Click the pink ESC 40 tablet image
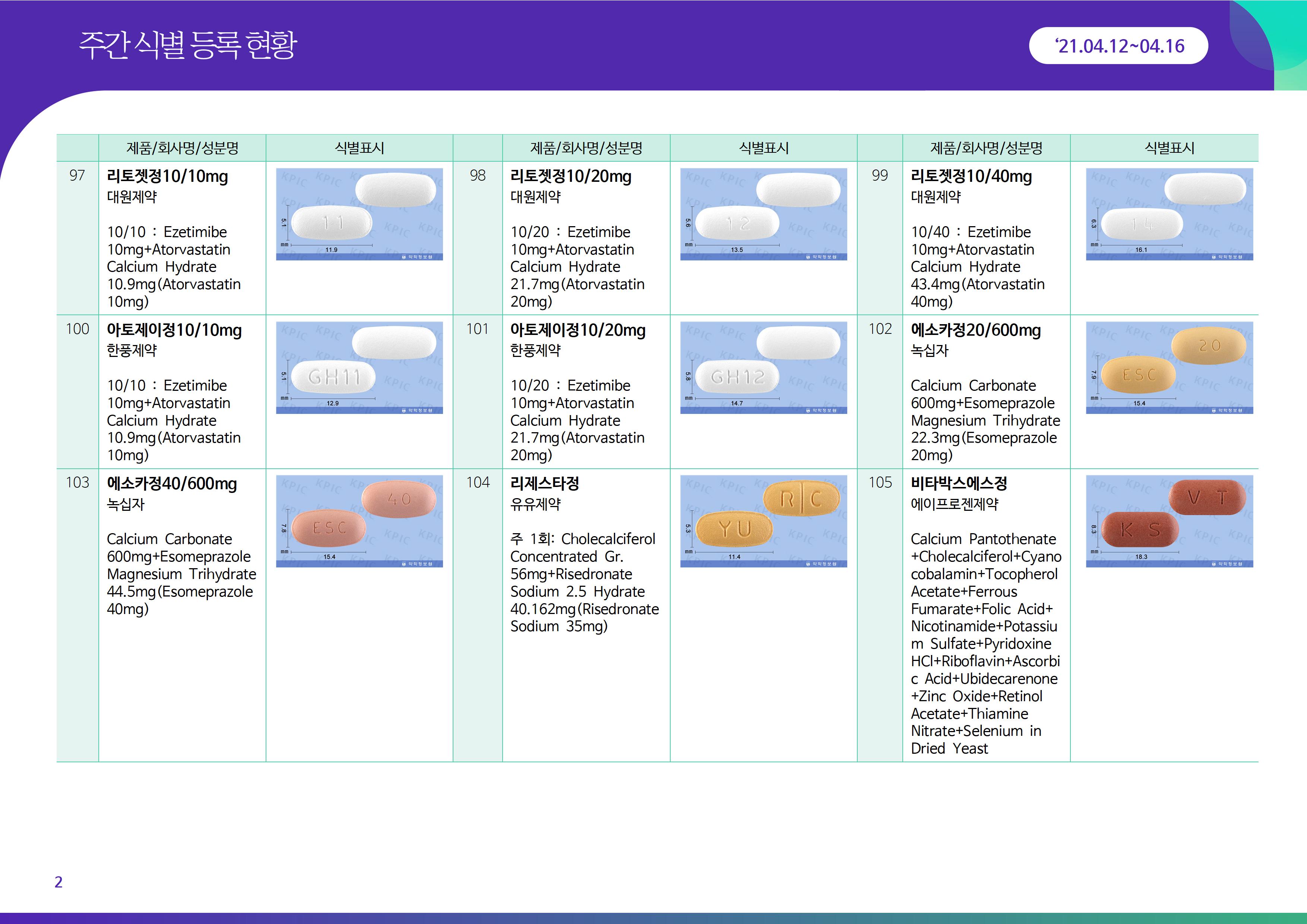The image size is (1307, 924). (359, 521)
